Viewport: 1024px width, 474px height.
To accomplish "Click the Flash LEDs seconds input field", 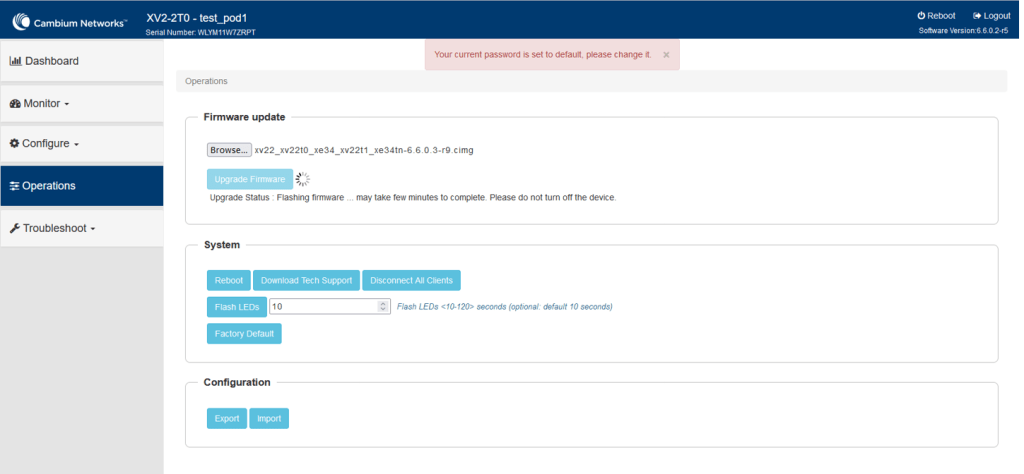I will (322, 306).
